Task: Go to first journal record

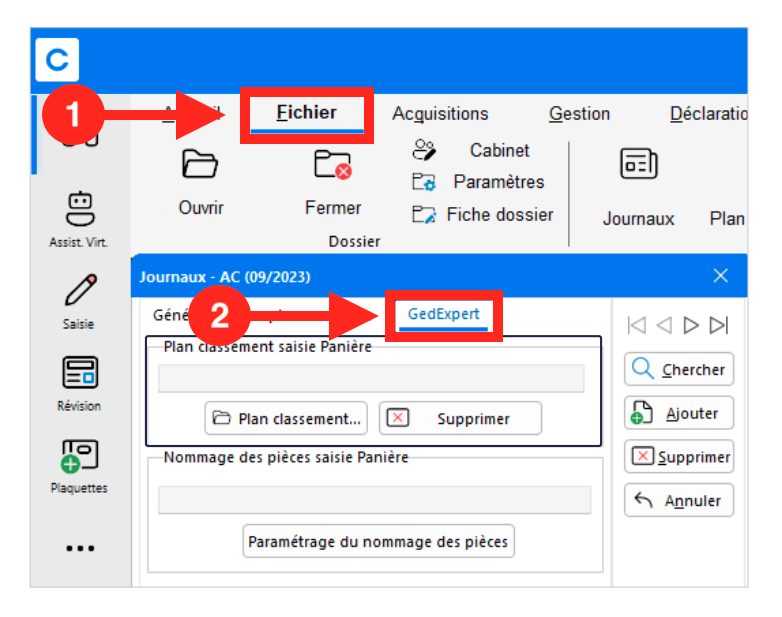Action: 637,325
